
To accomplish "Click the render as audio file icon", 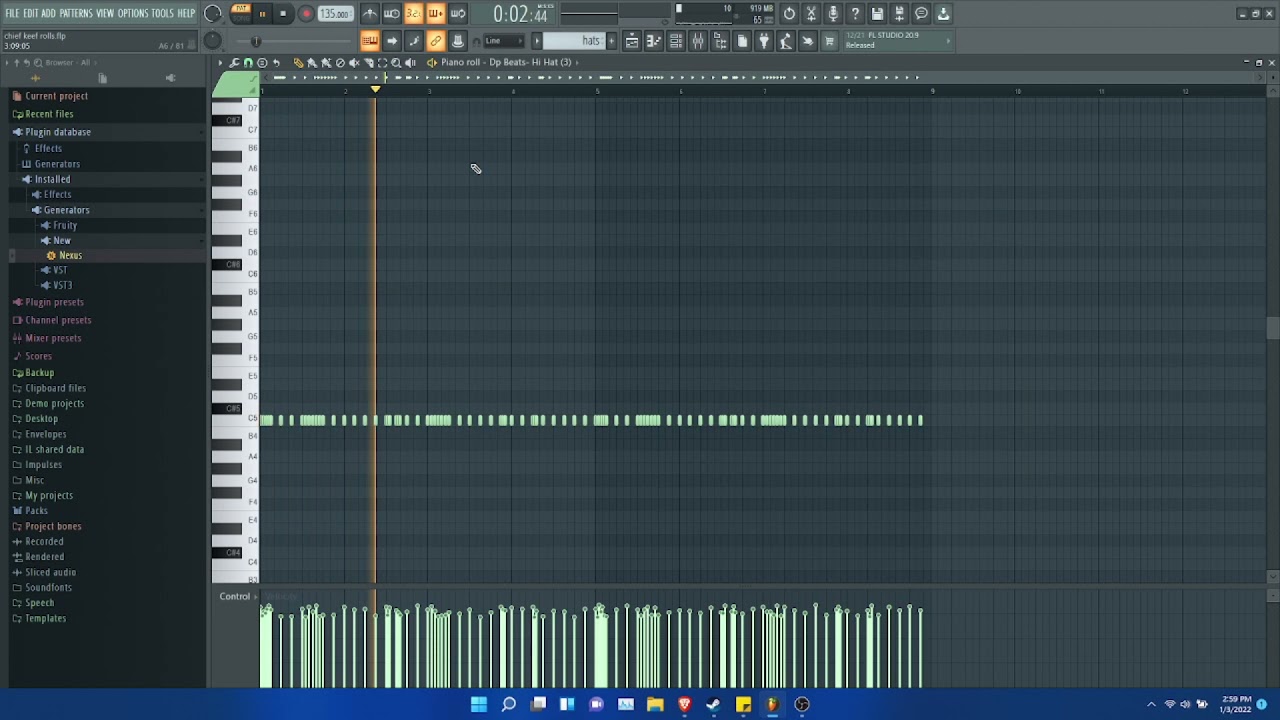I will coord(899,14).
